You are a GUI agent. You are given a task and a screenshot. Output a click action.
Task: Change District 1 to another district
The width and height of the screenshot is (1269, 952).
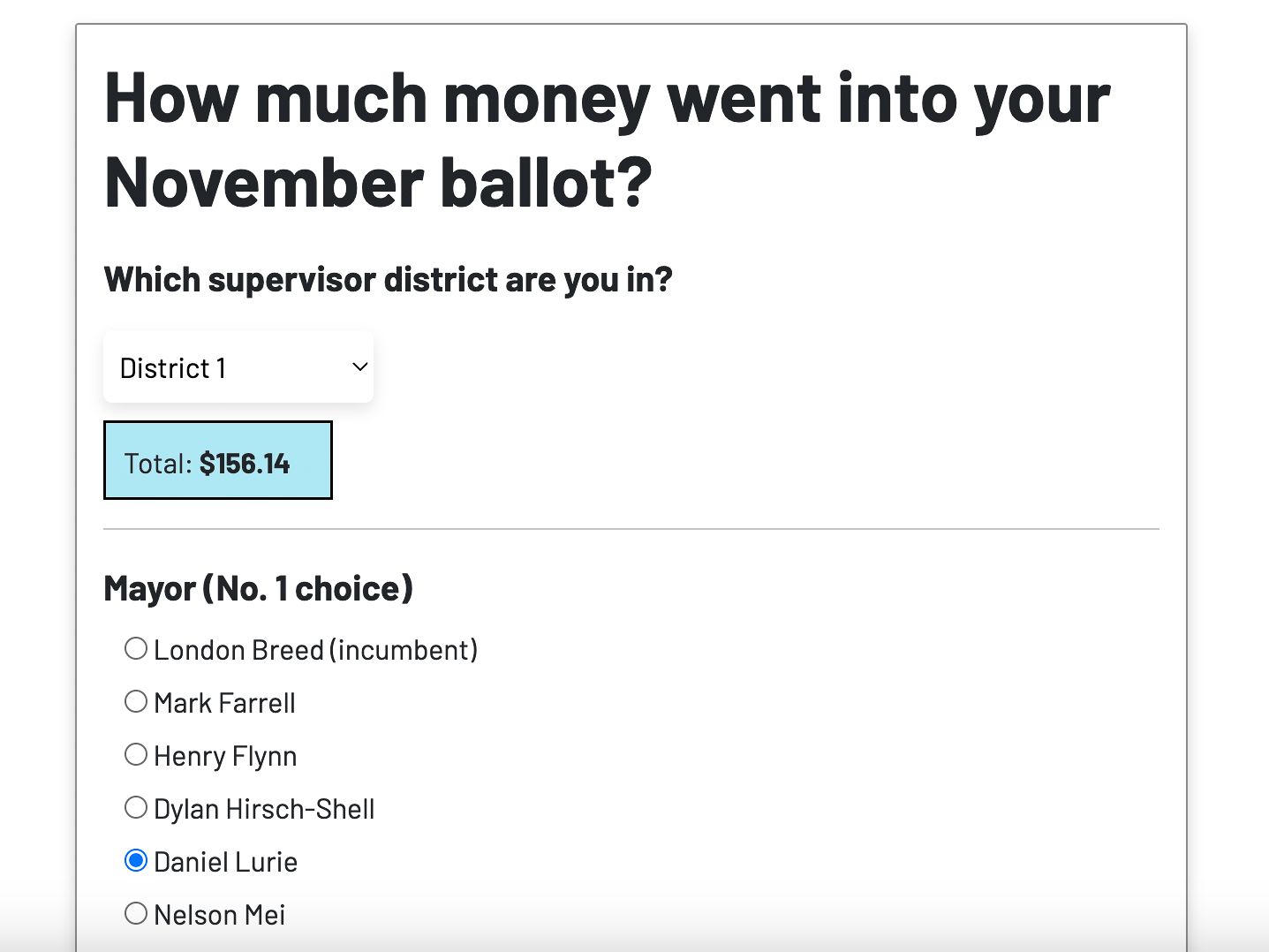[238, 366]
